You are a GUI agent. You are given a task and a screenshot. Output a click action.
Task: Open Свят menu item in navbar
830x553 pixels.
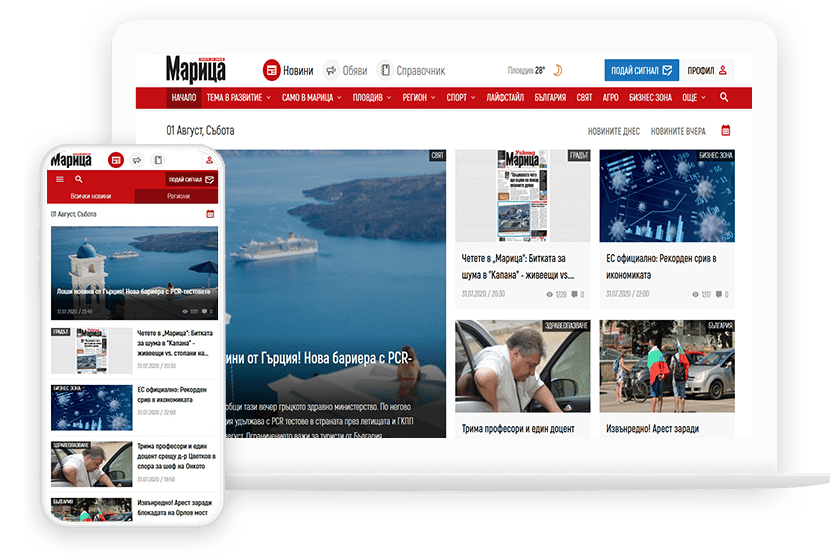click(584, 98)
